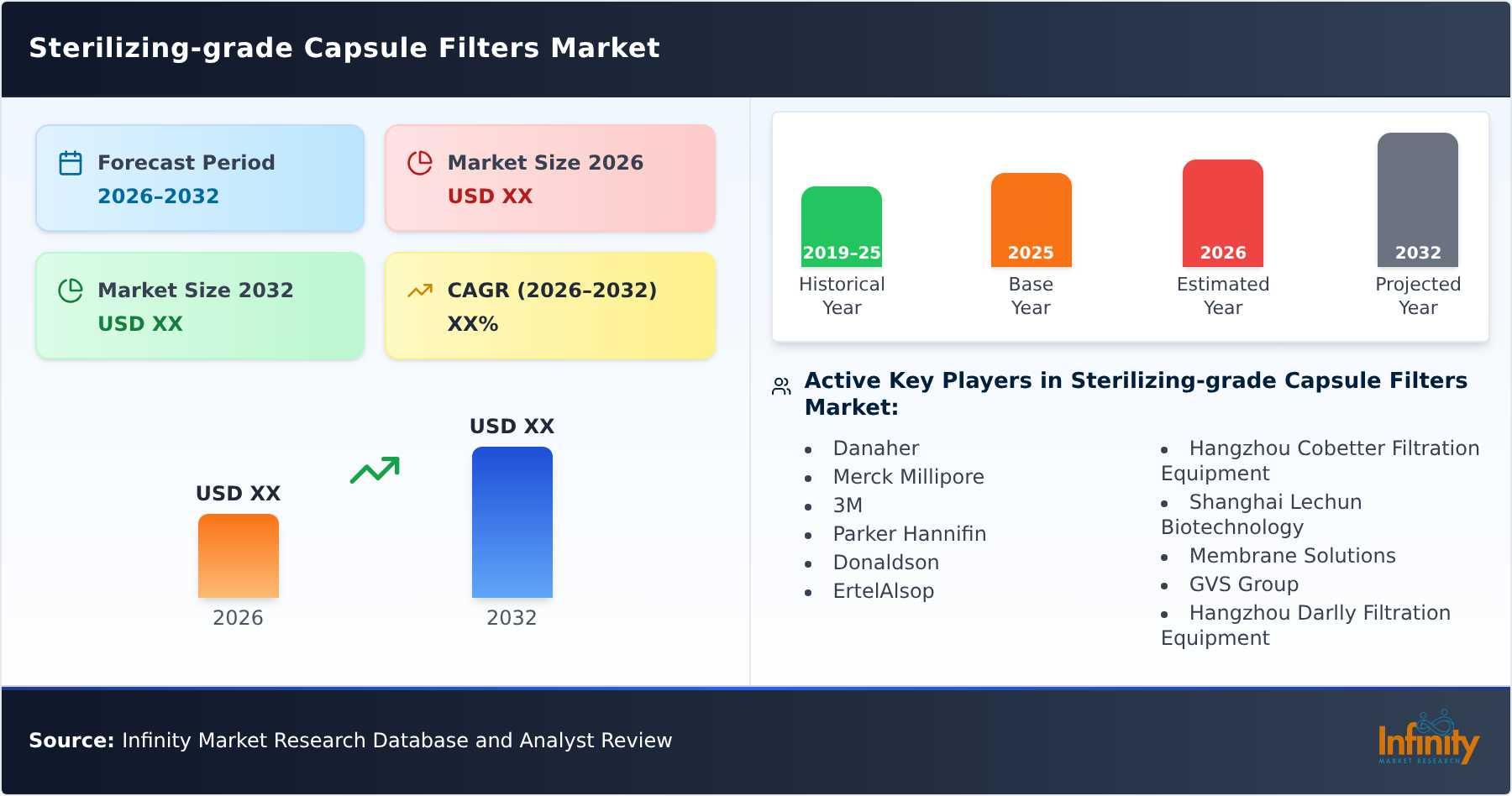Click the Sterilizing-grade Capsule Filters Market title
This screenshot has width=1512, height=796.
(344, 48)
